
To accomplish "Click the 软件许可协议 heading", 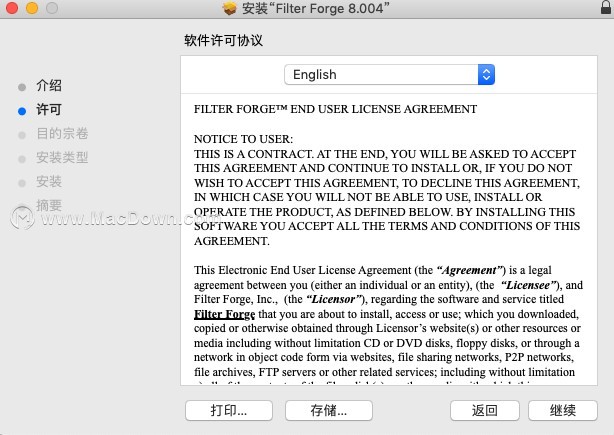I will (x=223, y=40).
